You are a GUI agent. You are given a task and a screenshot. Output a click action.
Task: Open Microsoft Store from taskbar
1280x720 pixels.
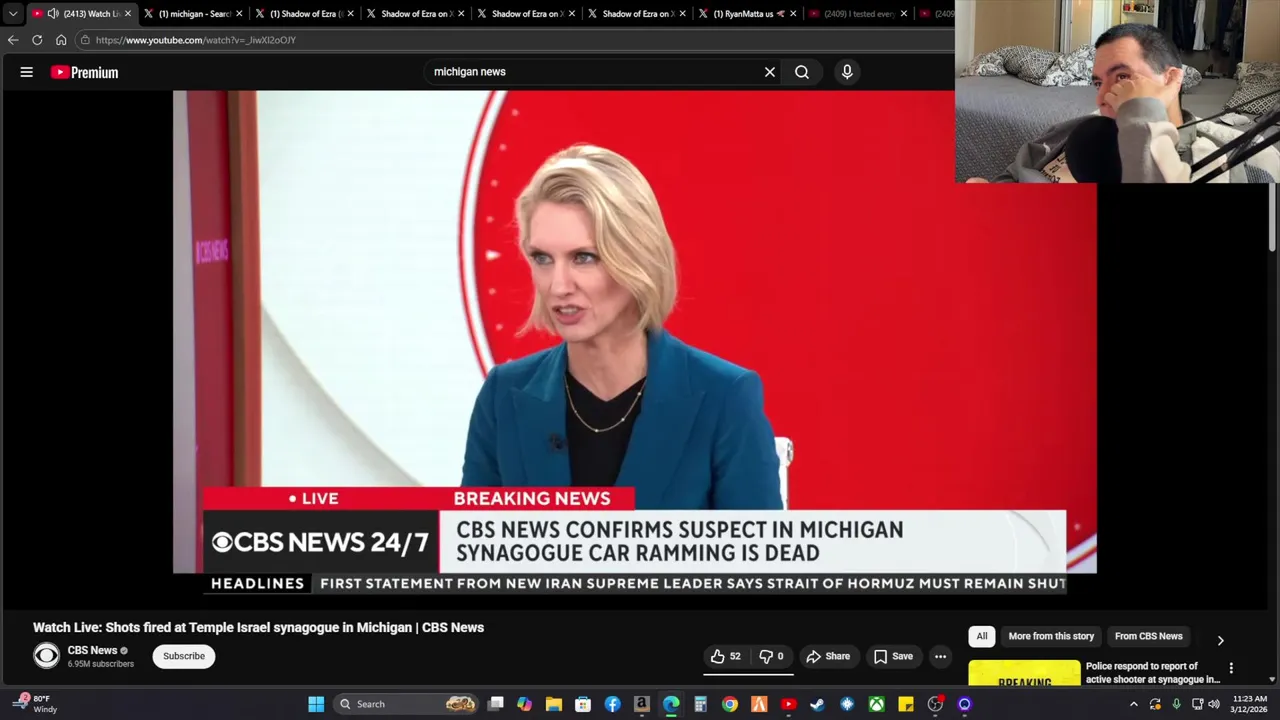click(583, 704)
